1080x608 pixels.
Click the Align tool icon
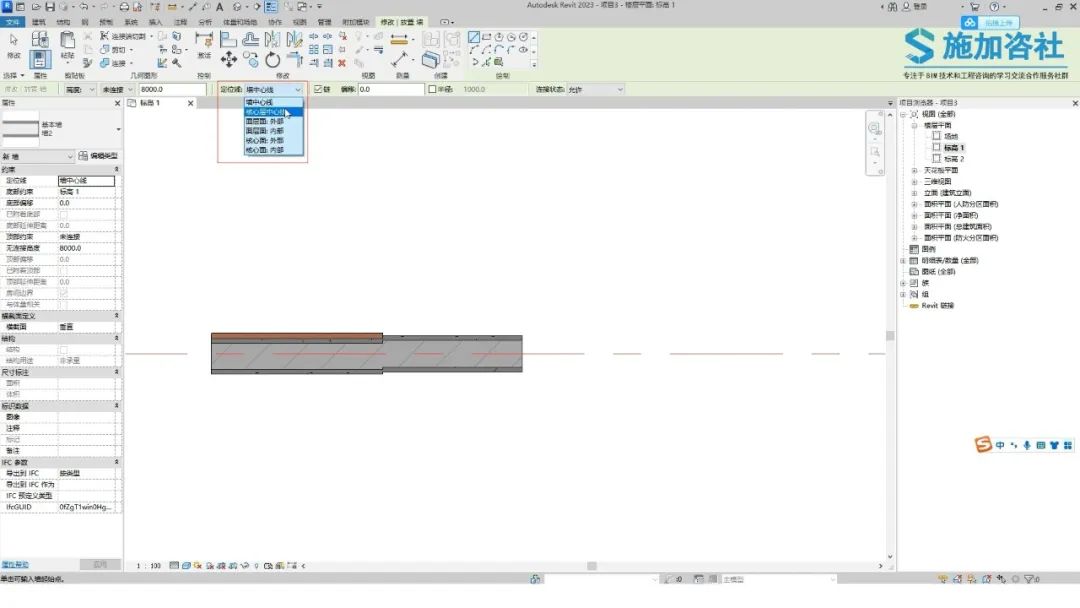tap(229, 39)
